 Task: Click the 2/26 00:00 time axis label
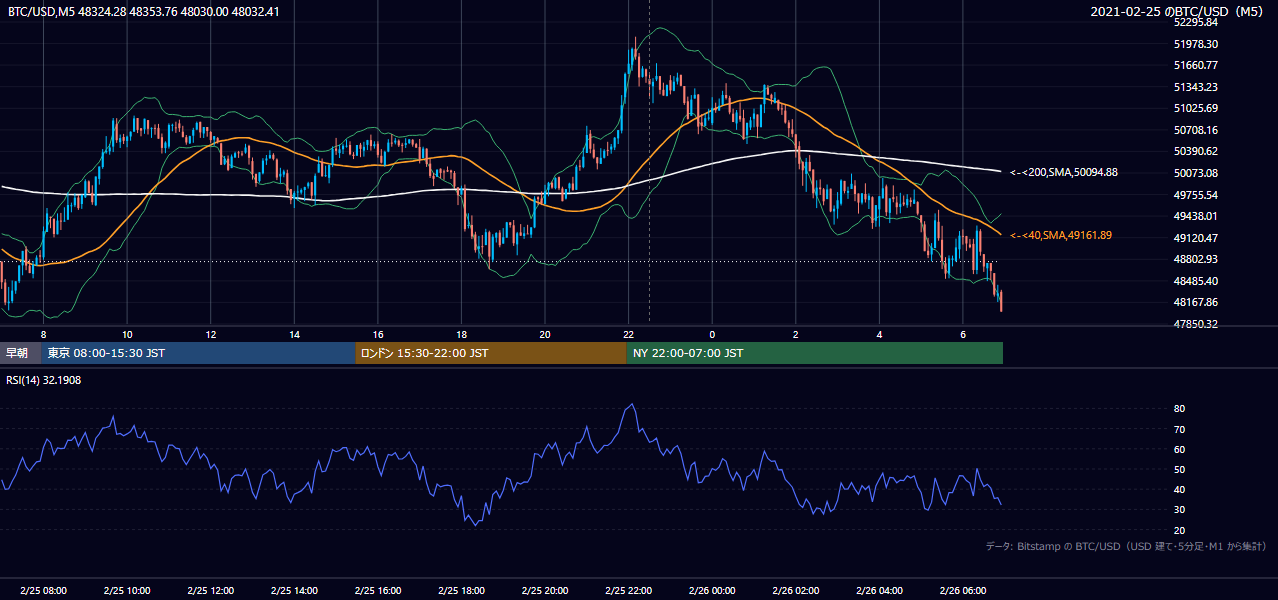[712, 590]
